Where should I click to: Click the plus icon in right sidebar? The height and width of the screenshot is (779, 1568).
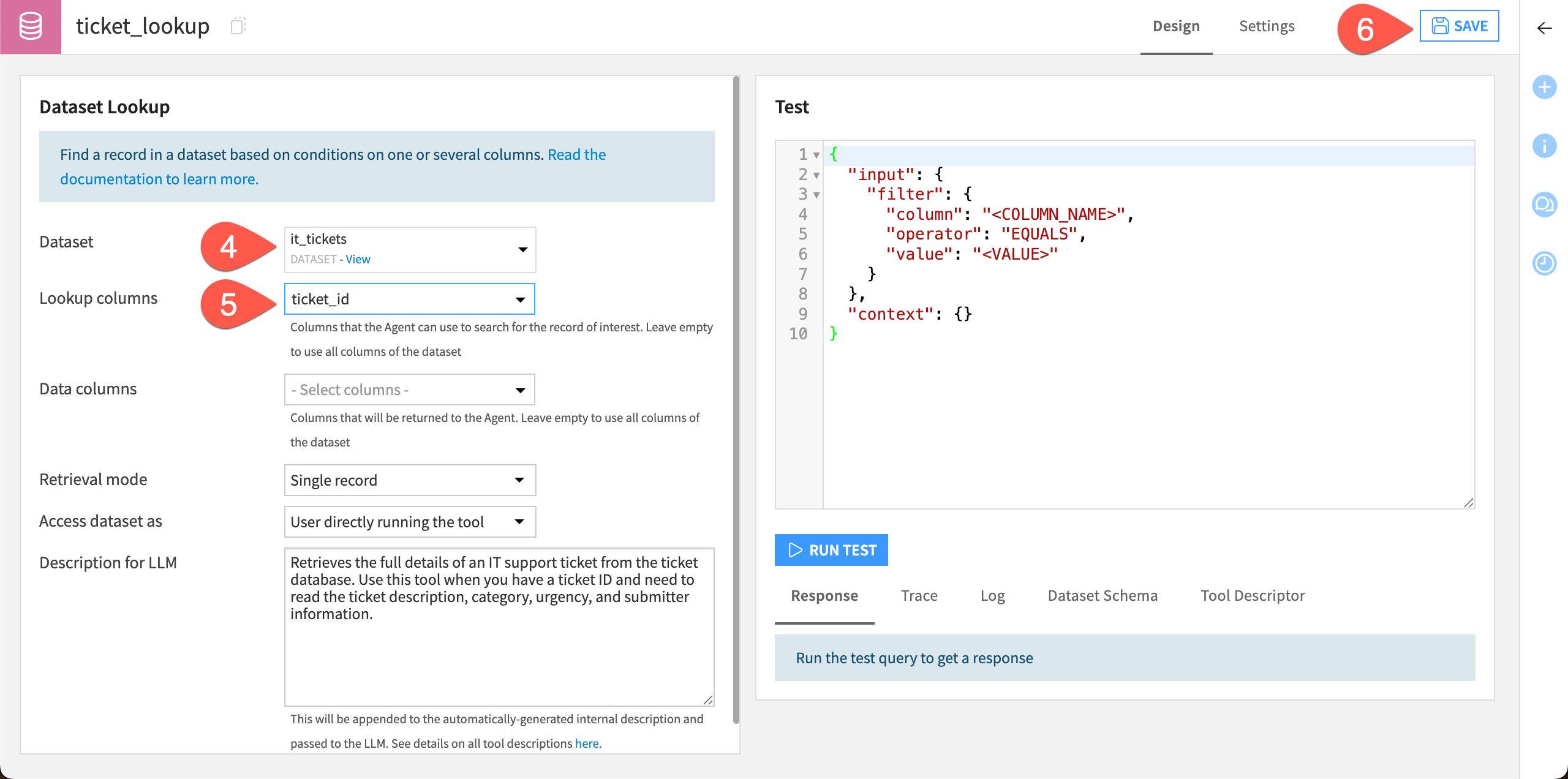pyautogui.click(x=1544, y=87)
